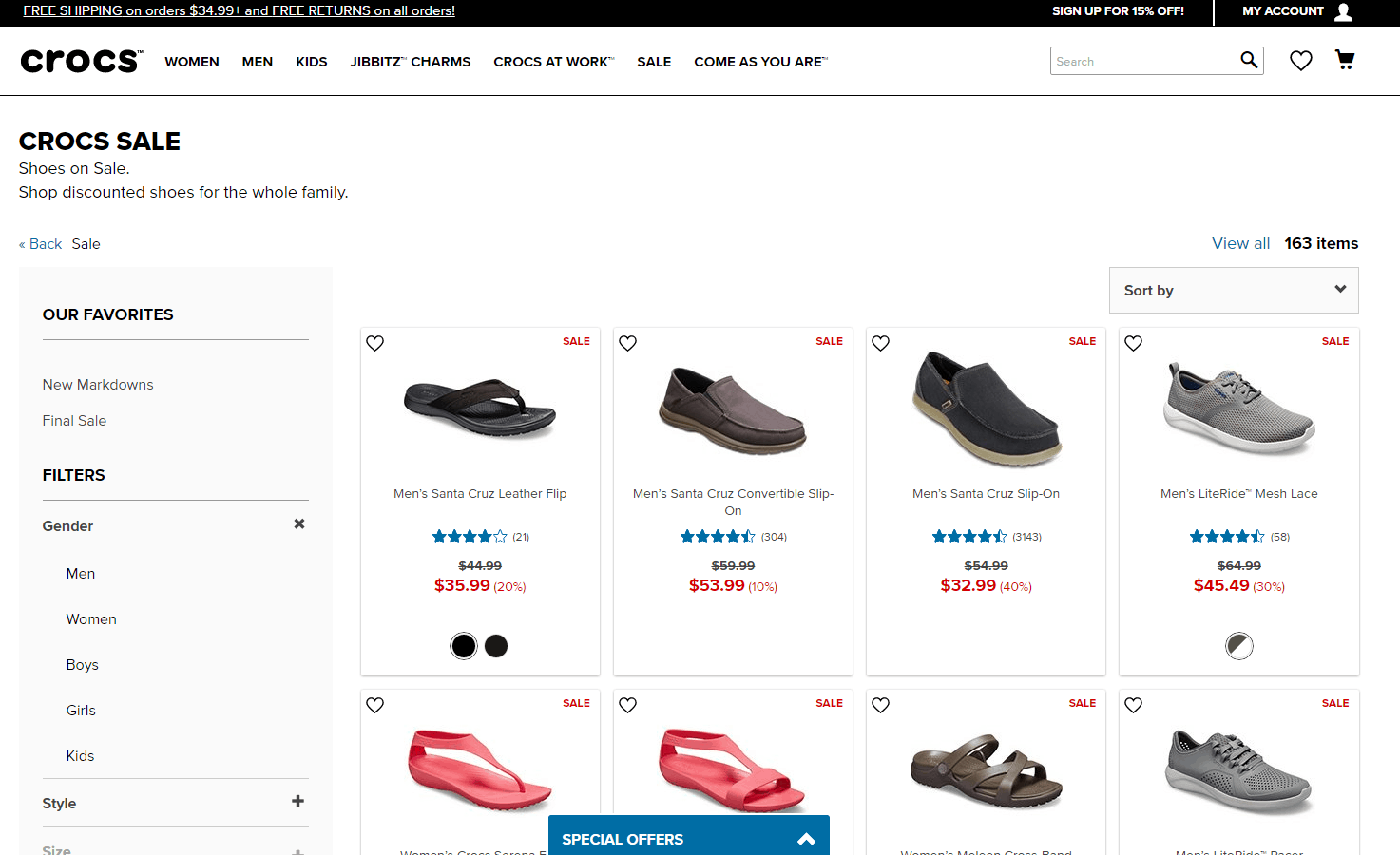Favorite the Men's Santa Cruz Leather Flip
The width and height of the screenshot is (1400, 855).
point(375,343)
